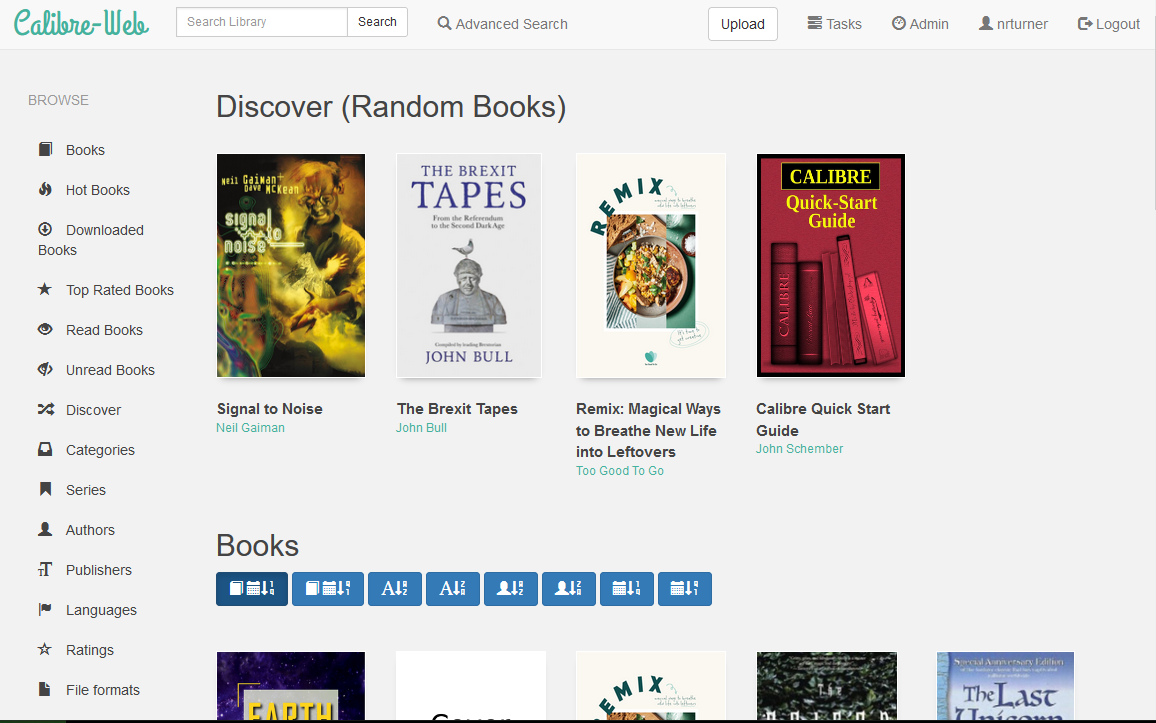Sort books by title A to Z
The width and height of the screenshot is (1156, 723).
pyautogui.click(x=395, y=589)
